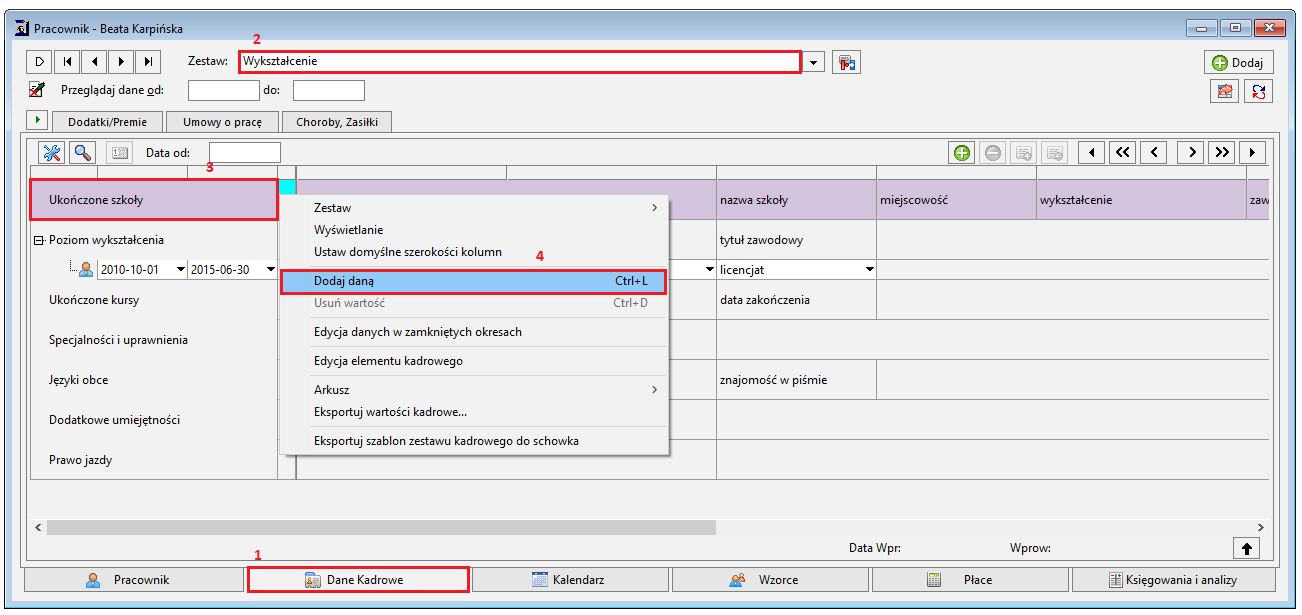
Task: Click the refresh icon below Dodaj button
Action: click(x=1259, y=92)
